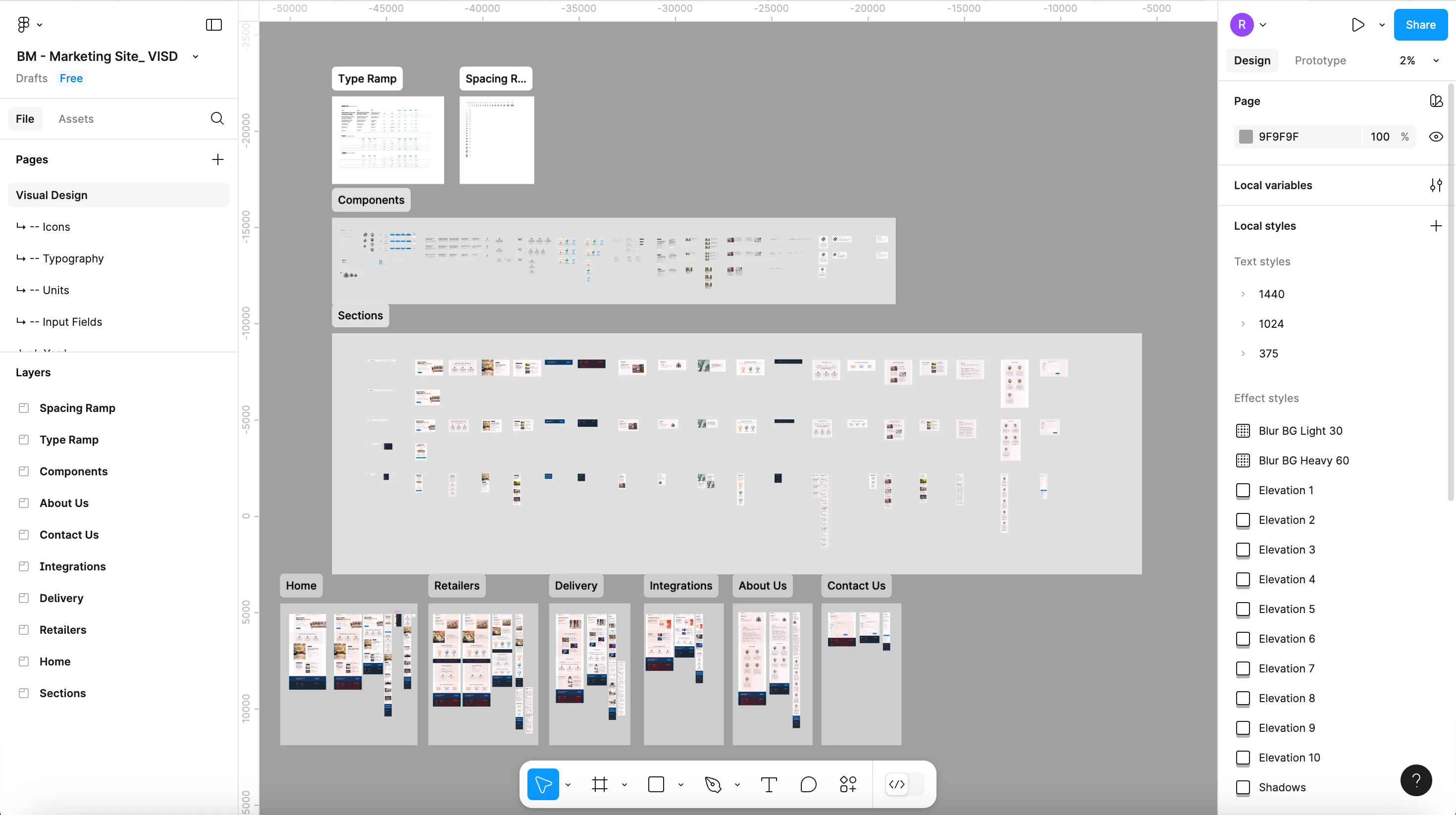This screenshot has height=815, width=1456.
Task: Open Local variables settings icon
Action: point(1436,185)
